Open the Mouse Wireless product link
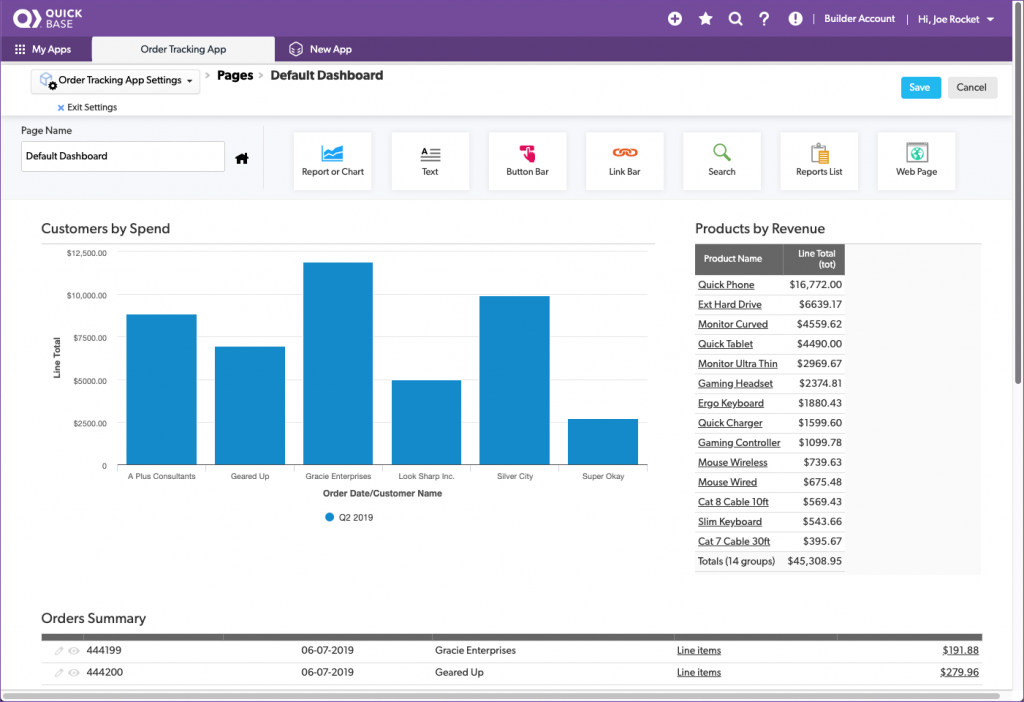Viewport: 1024px width, 702px height. point(732,462)
